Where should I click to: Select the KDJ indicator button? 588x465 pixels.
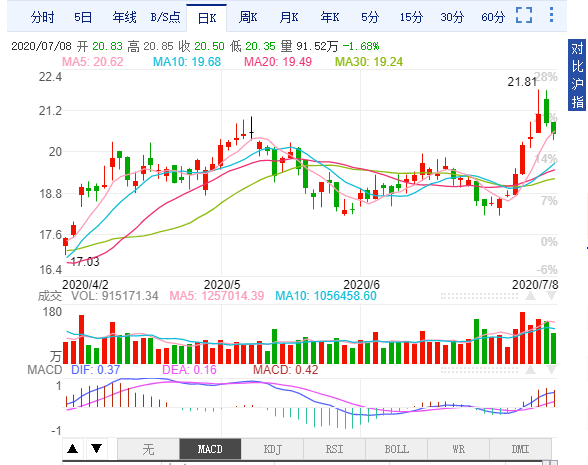click(272, 449)
